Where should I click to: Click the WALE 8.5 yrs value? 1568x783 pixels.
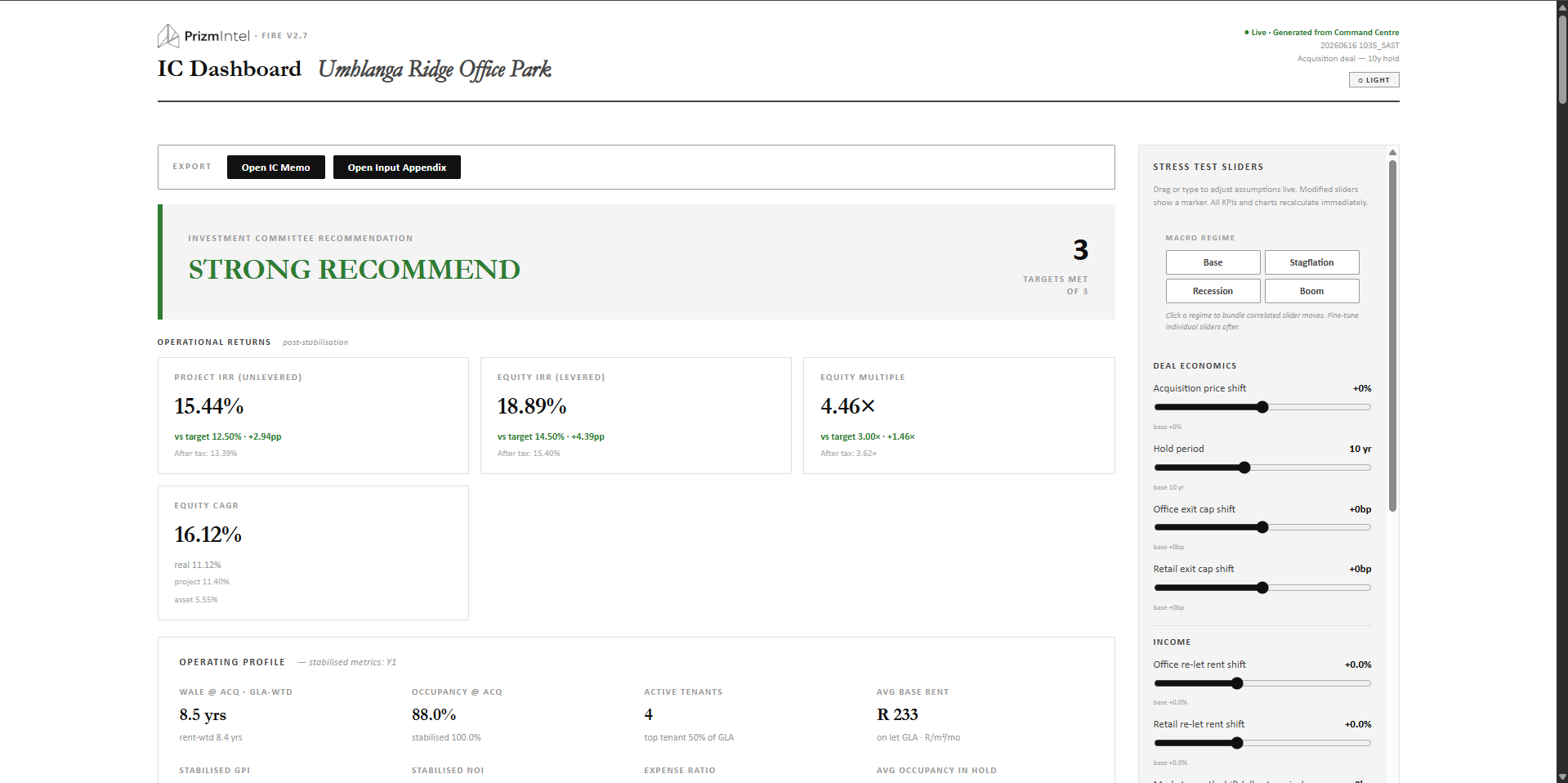[x=203, y=715]
